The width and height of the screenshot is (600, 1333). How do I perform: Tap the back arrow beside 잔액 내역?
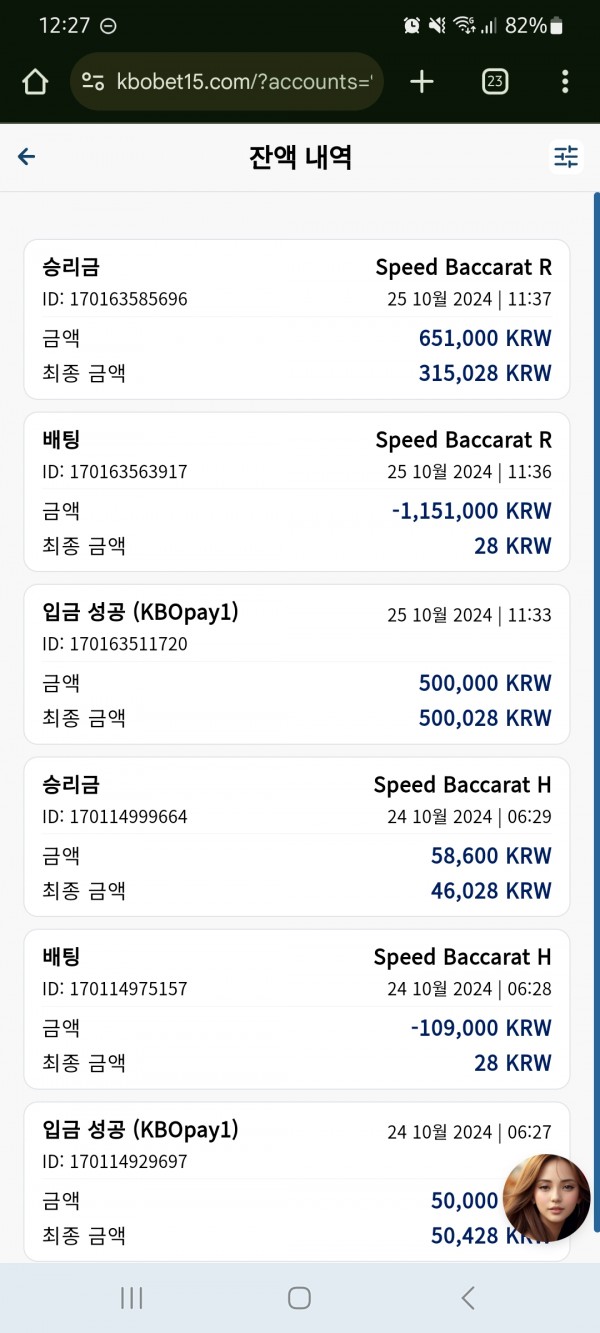click(27, 157)
